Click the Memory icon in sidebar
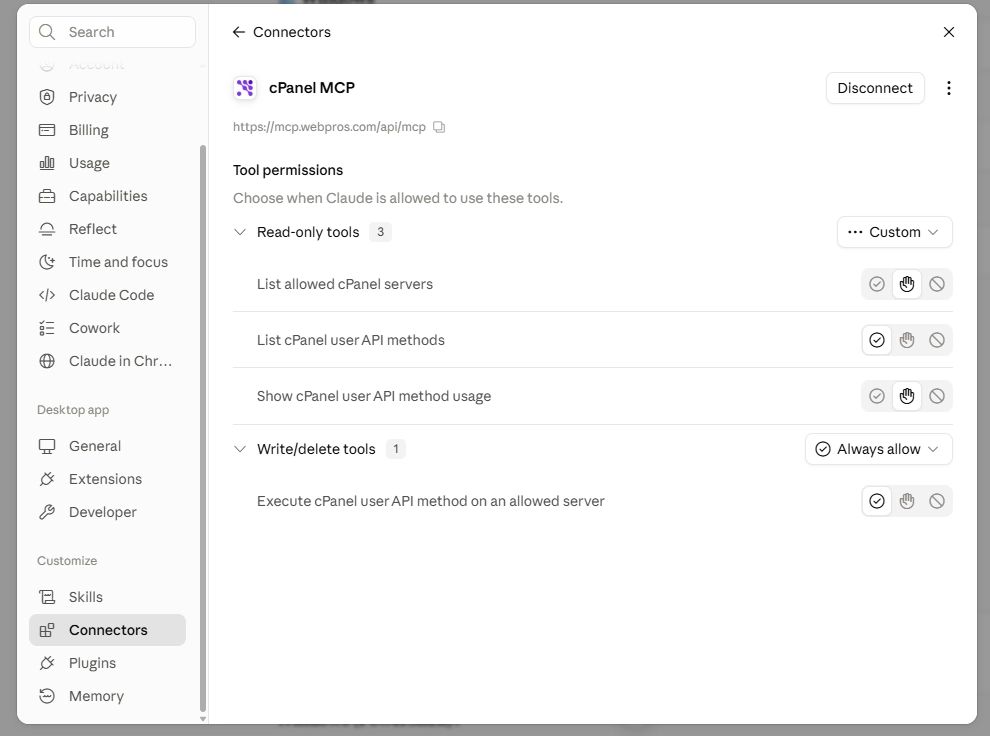The image size is (990, 736). pos(47,696)
